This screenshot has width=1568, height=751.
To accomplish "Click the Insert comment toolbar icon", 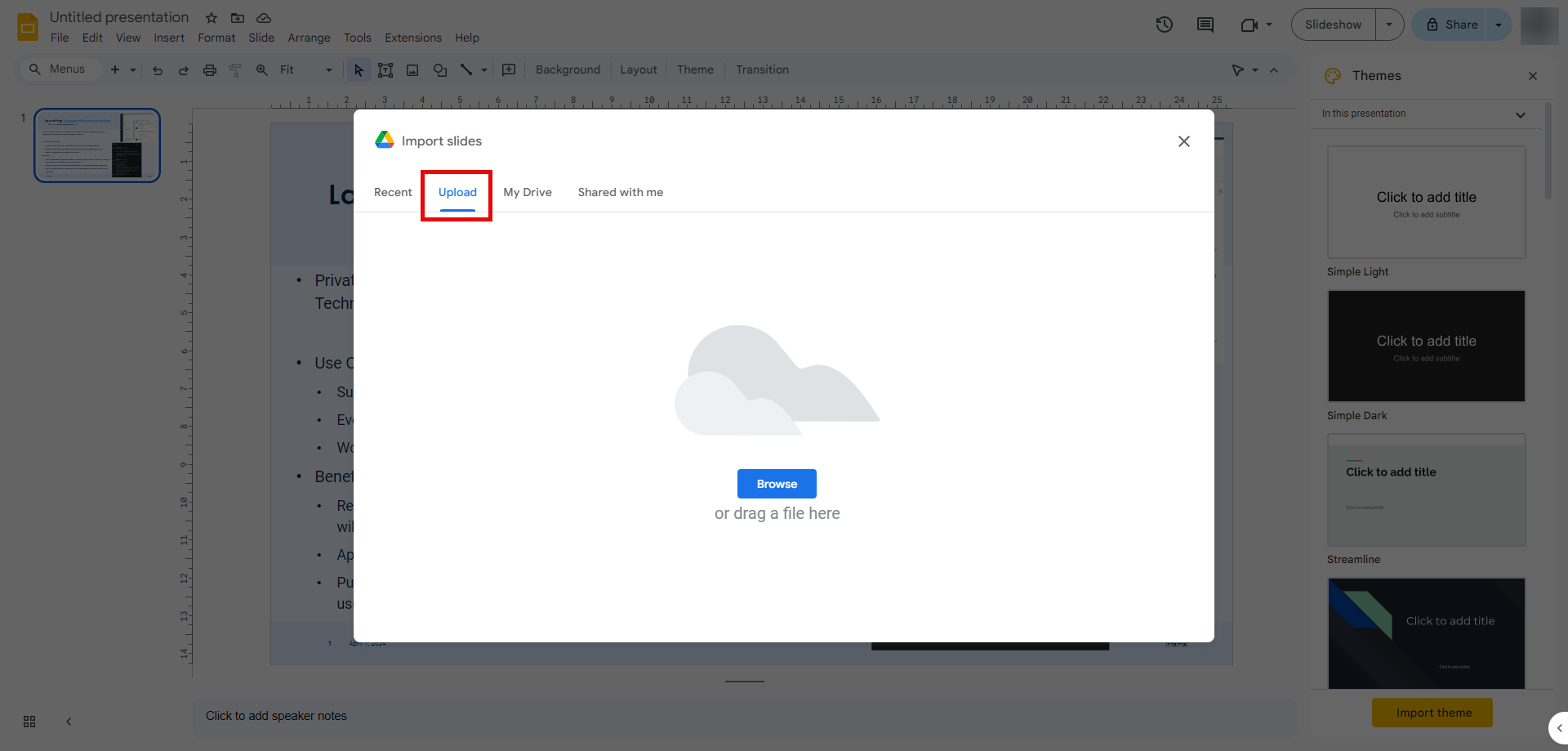I will [508, 70].
